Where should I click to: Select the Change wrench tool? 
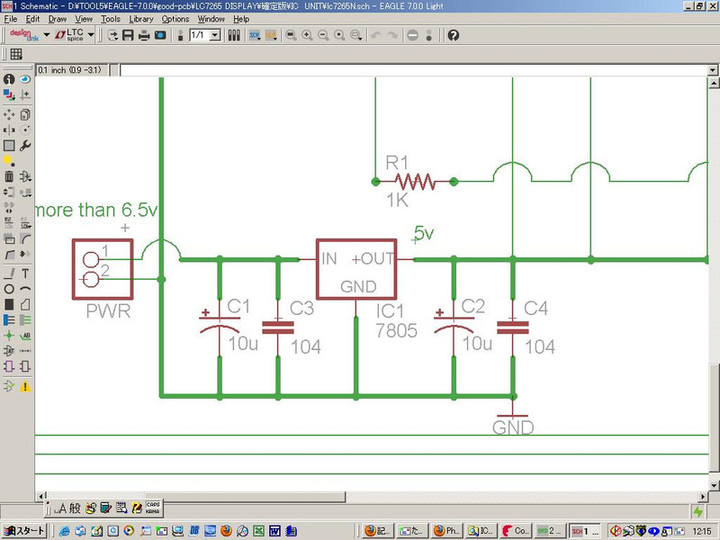tap(26, 145)
